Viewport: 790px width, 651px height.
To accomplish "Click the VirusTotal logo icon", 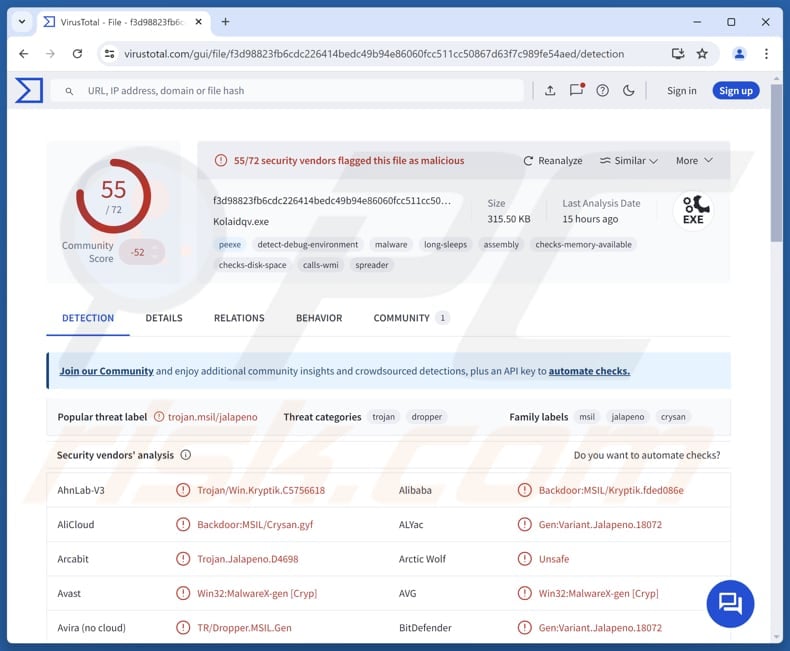I will 29,90.
